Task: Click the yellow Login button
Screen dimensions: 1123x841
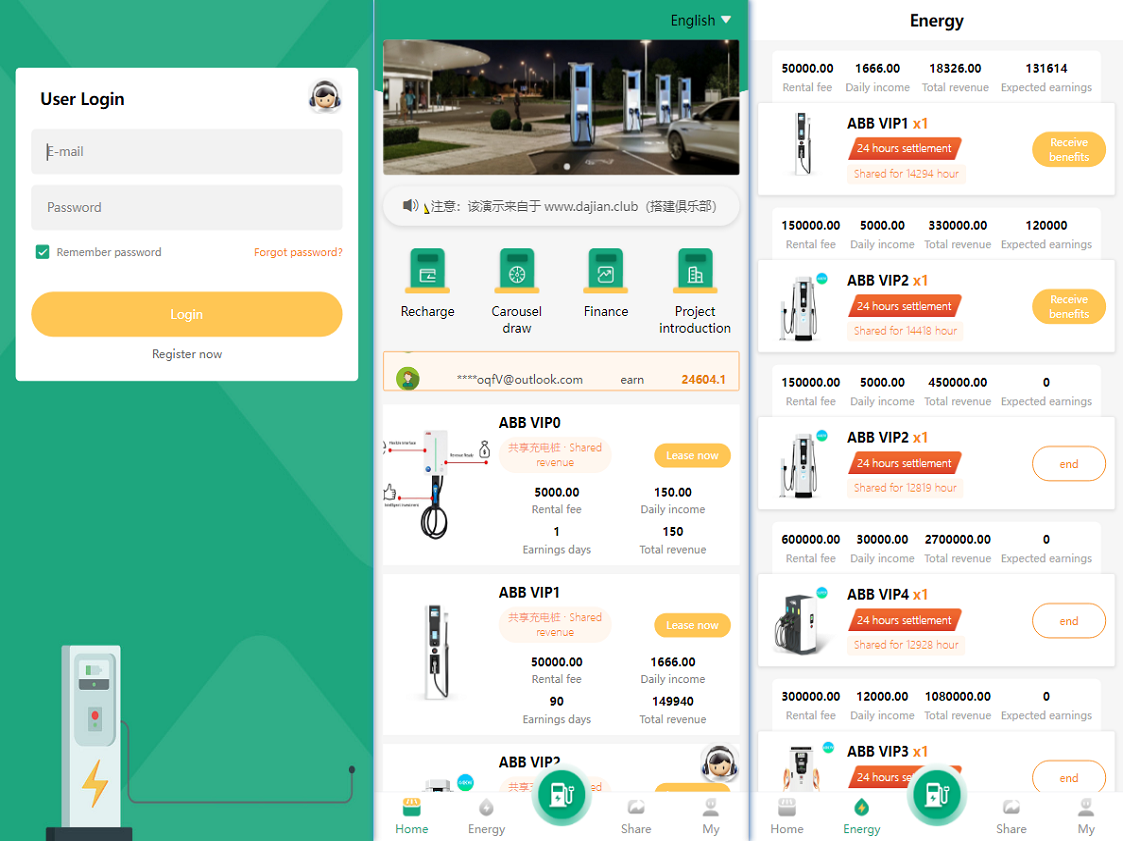Action: (x=186, y=314)
